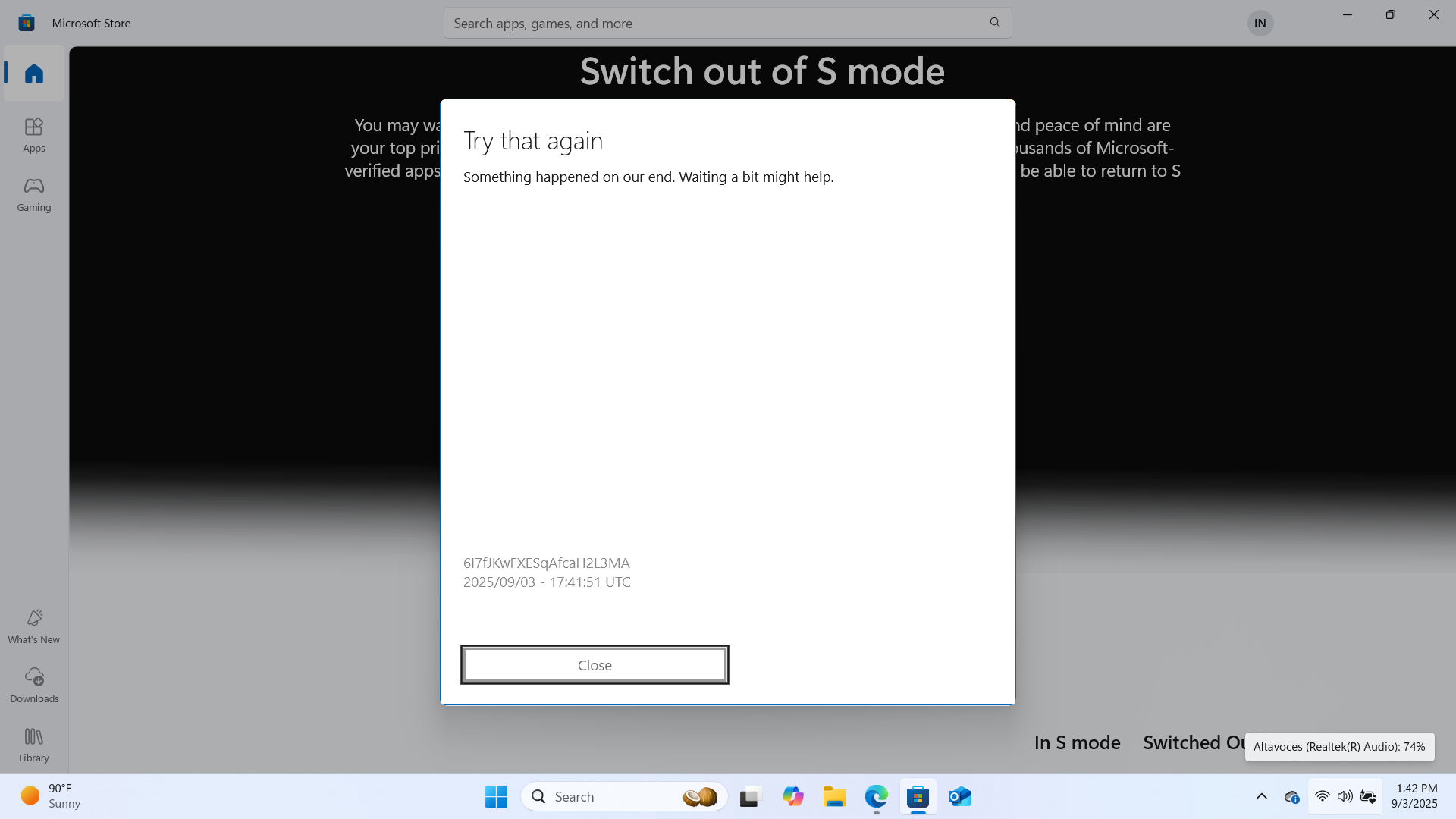Select the Apps section in the sidebar
Screen dimensions: 1456x819
(33, 134)
